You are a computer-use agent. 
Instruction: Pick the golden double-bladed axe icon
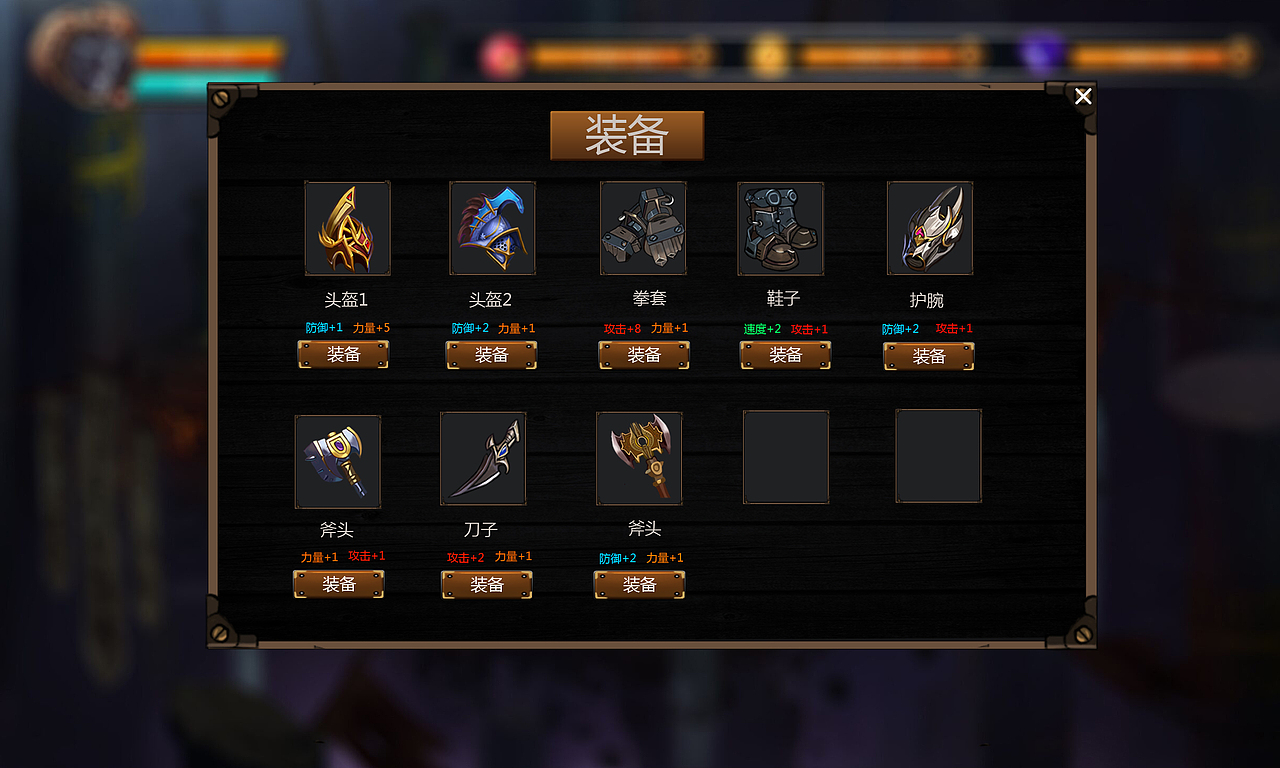point(639,459)
